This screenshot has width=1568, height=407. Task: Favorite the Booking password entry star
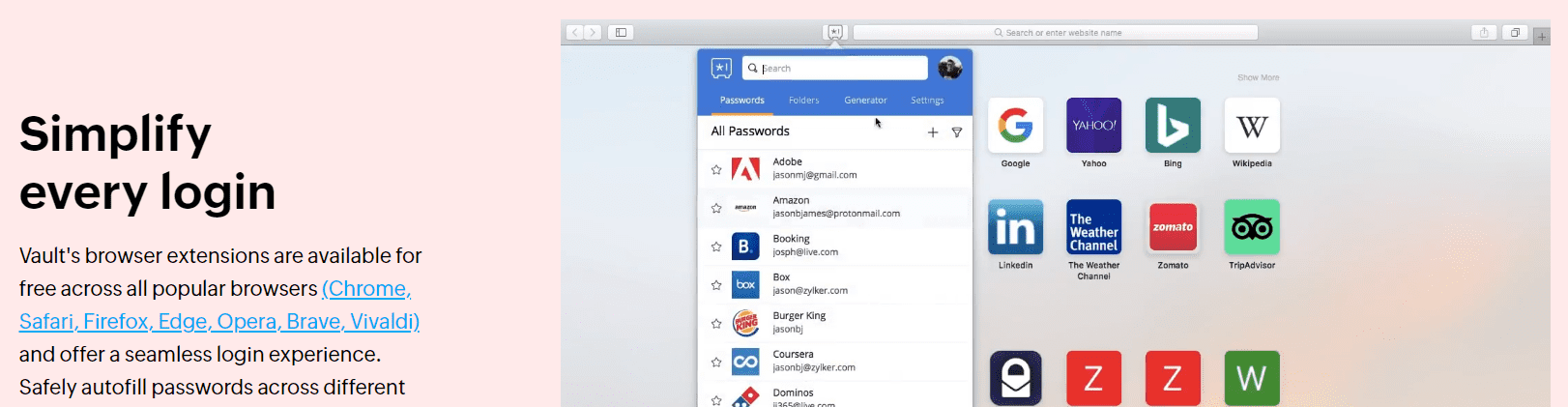click(x=716, y=247)
